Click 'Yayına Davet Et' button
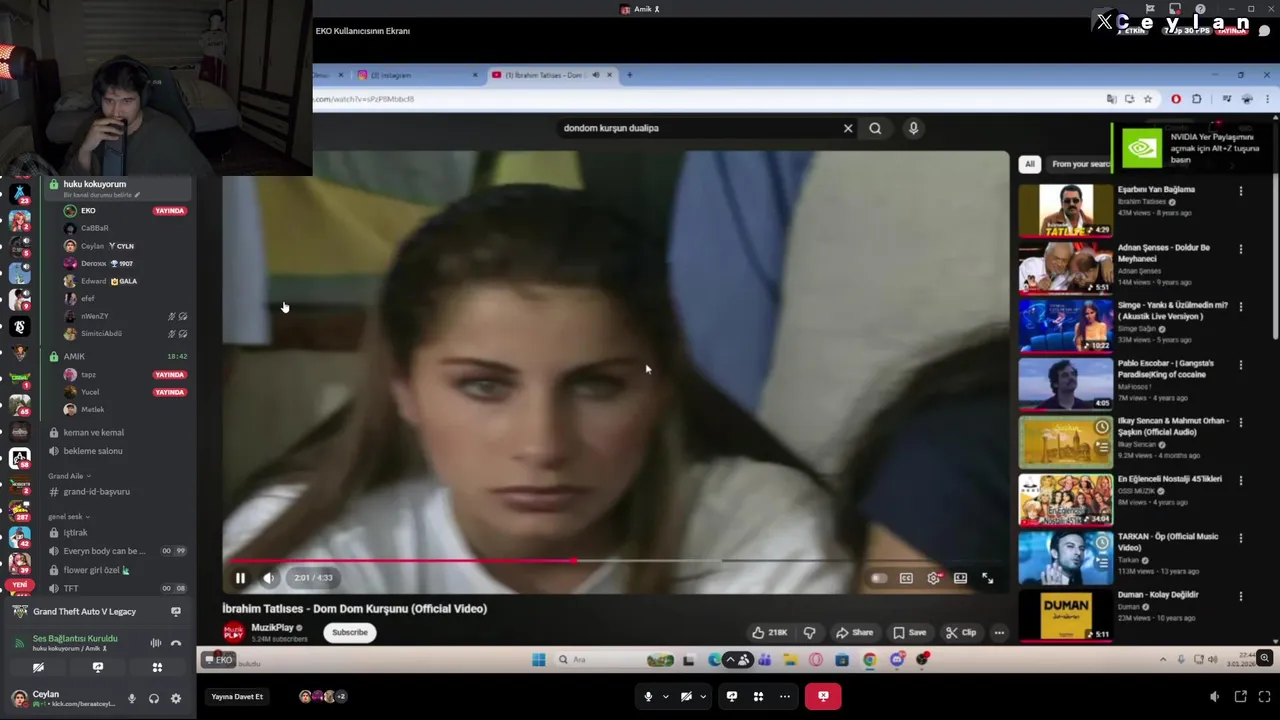 tap(237, 696)
